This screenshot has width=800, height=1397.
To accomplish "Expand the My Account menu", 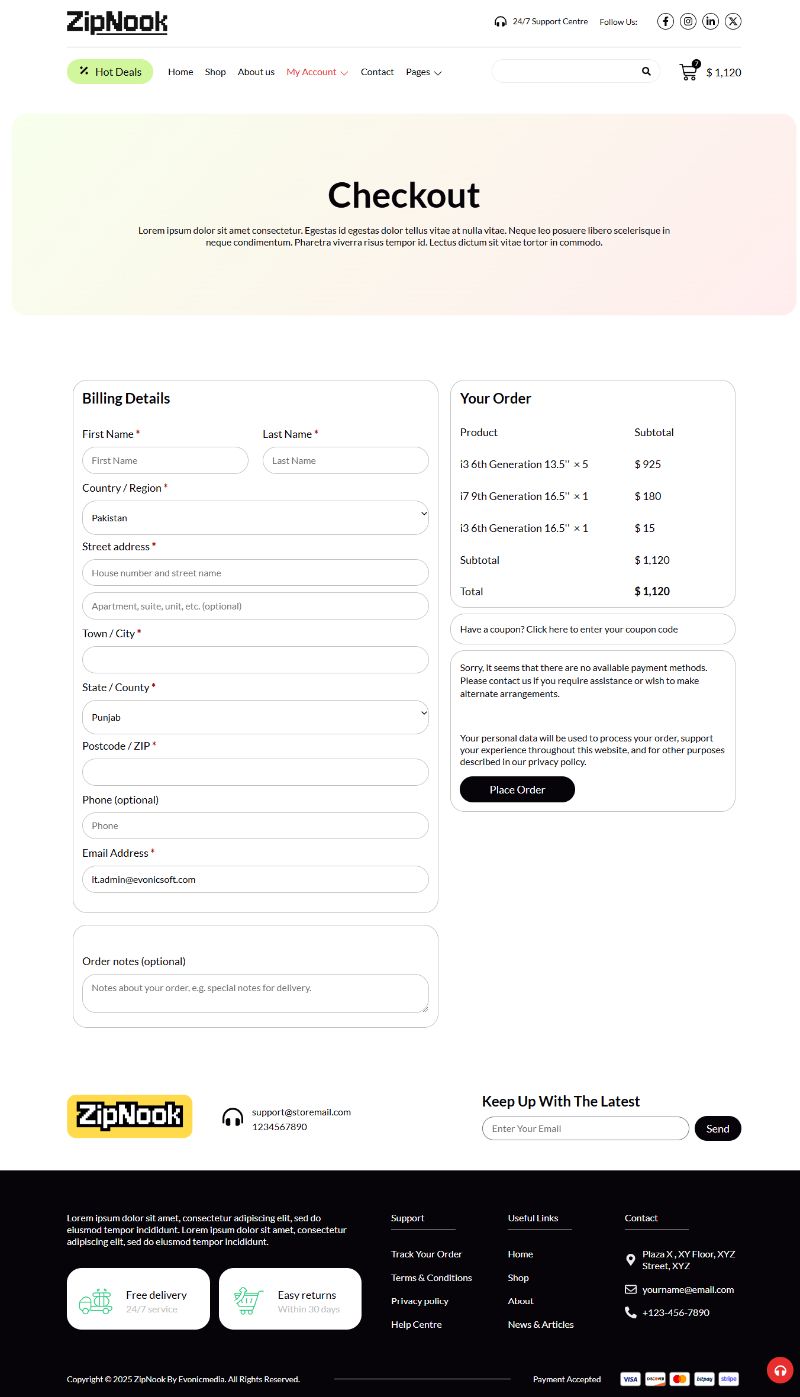I will coord(317,72).
